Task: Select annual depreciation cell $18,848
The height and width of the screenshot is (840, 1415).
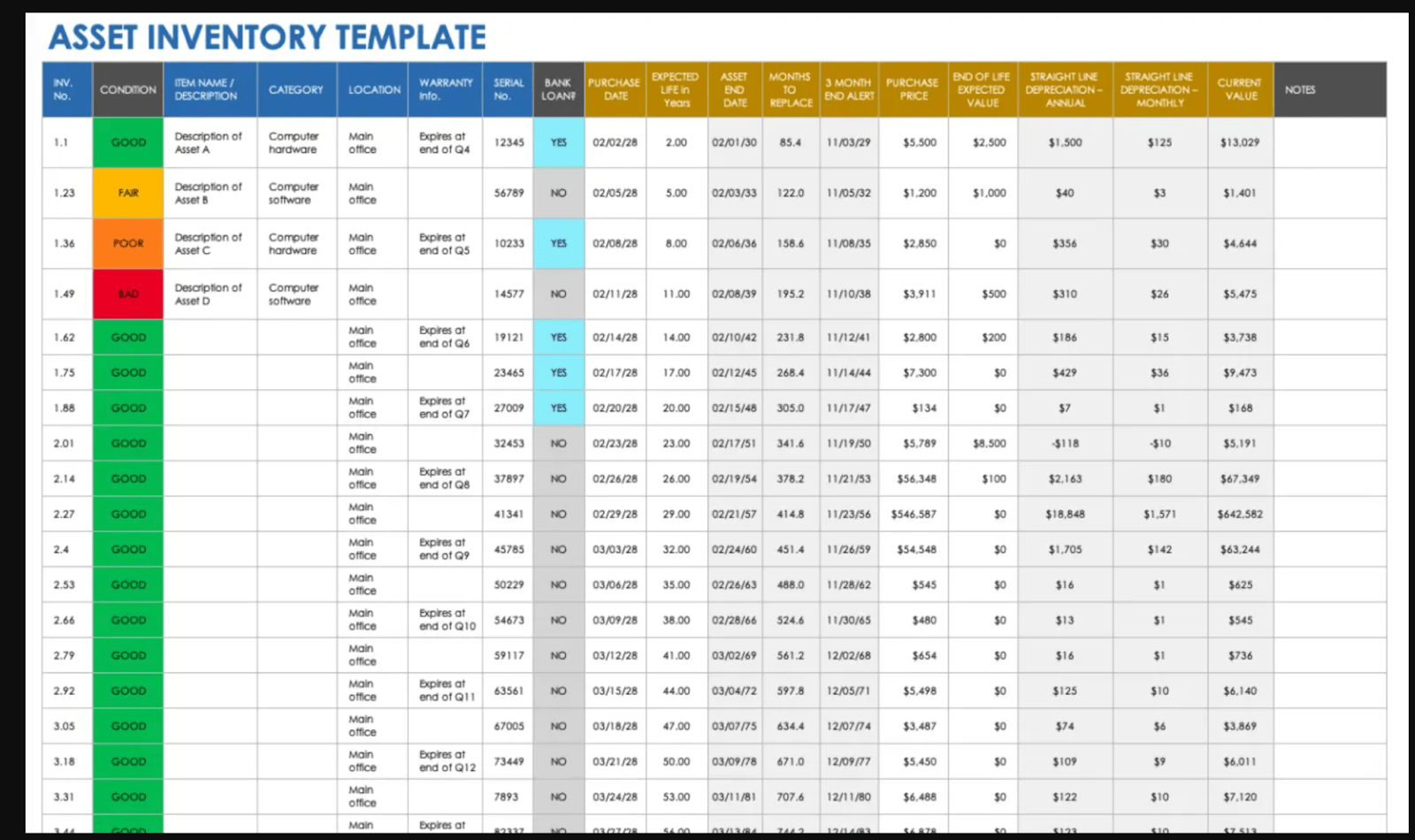Action: point(1066,514)
